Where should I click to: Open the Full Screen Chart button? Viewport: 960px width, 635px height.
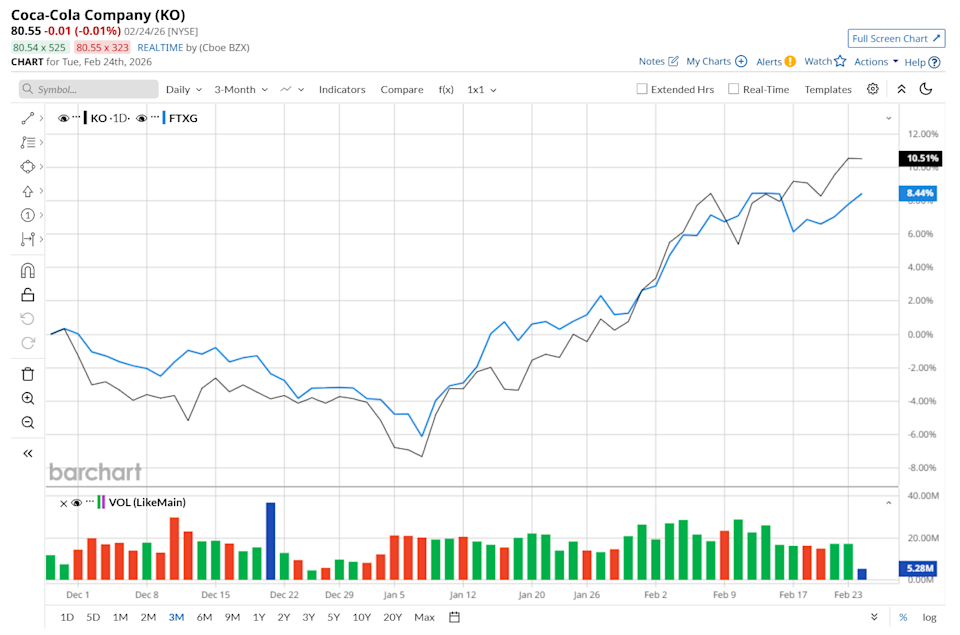point(895,38)
